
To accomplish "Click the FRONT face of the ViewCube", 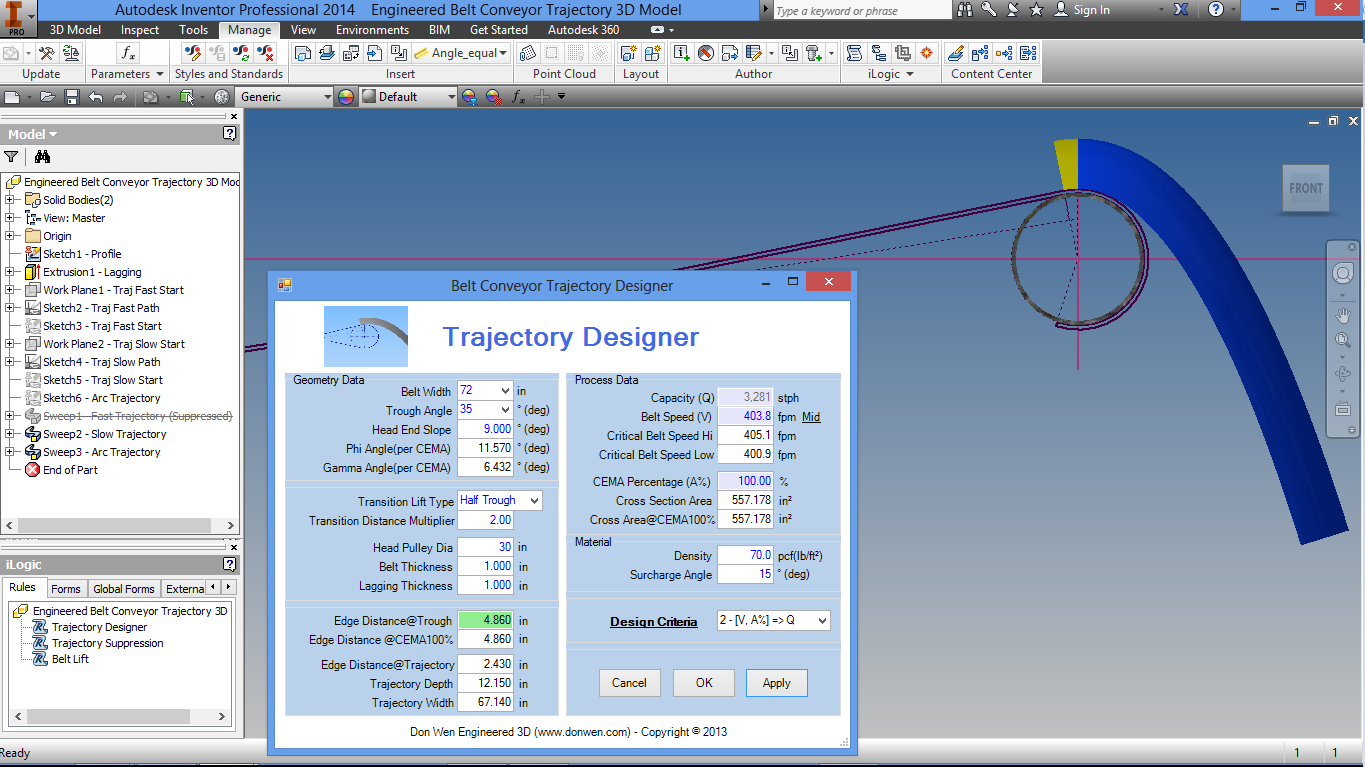I will 1306,188.
